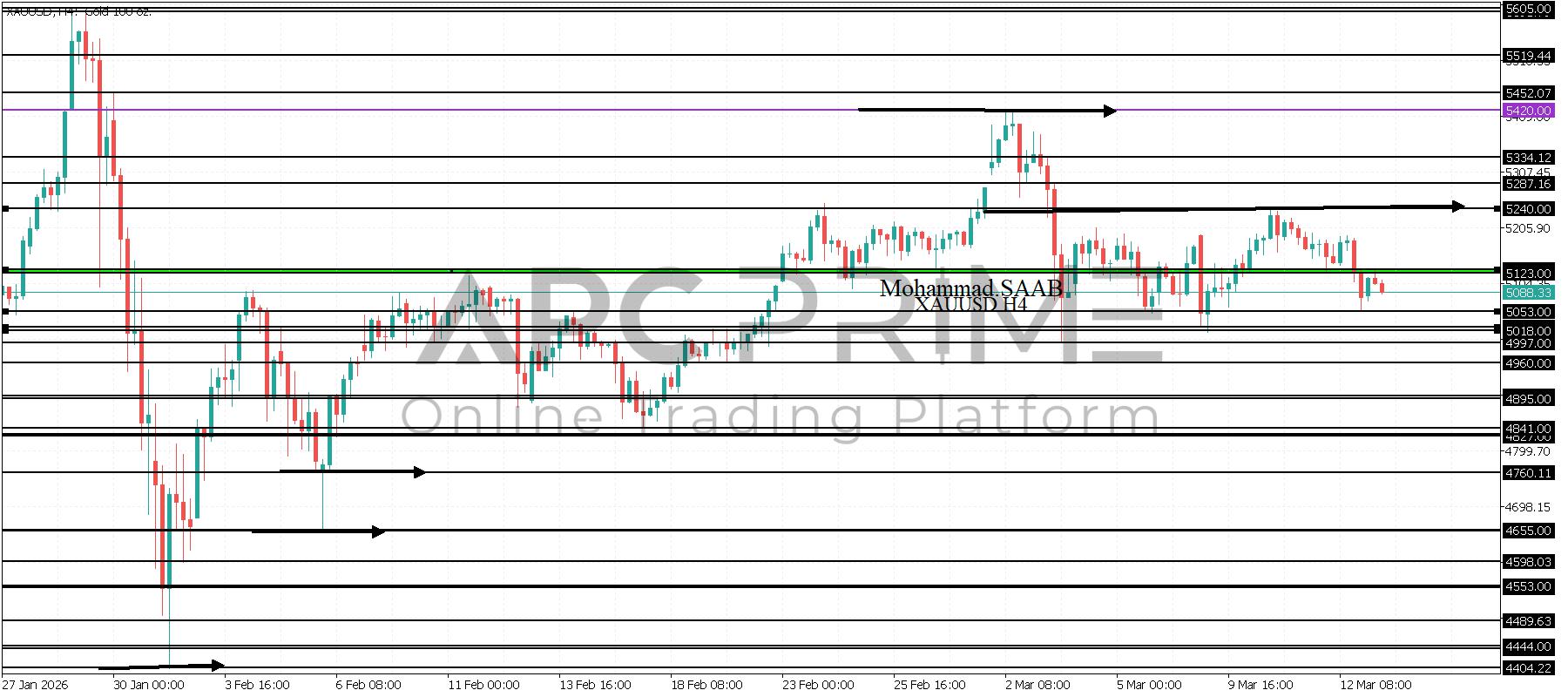Image resolution: width=1568 pixels, height=697 pixels.
Task: Click the 2 Mar 08:00 time label
Action: click(1037, 685)
